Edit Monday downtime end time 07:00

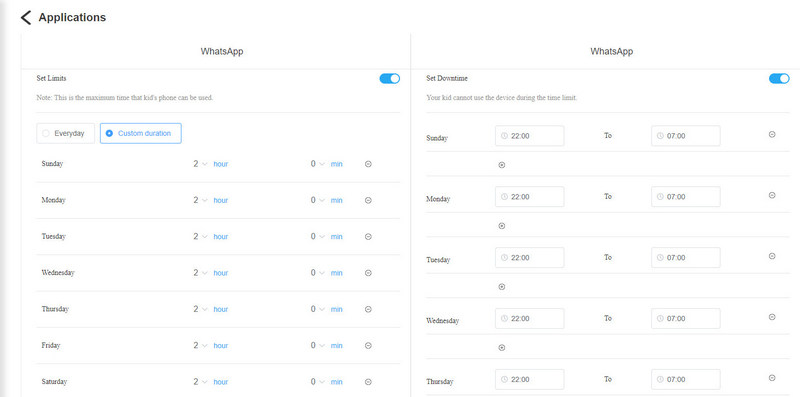pyautogui.click(x=686, y=196)
